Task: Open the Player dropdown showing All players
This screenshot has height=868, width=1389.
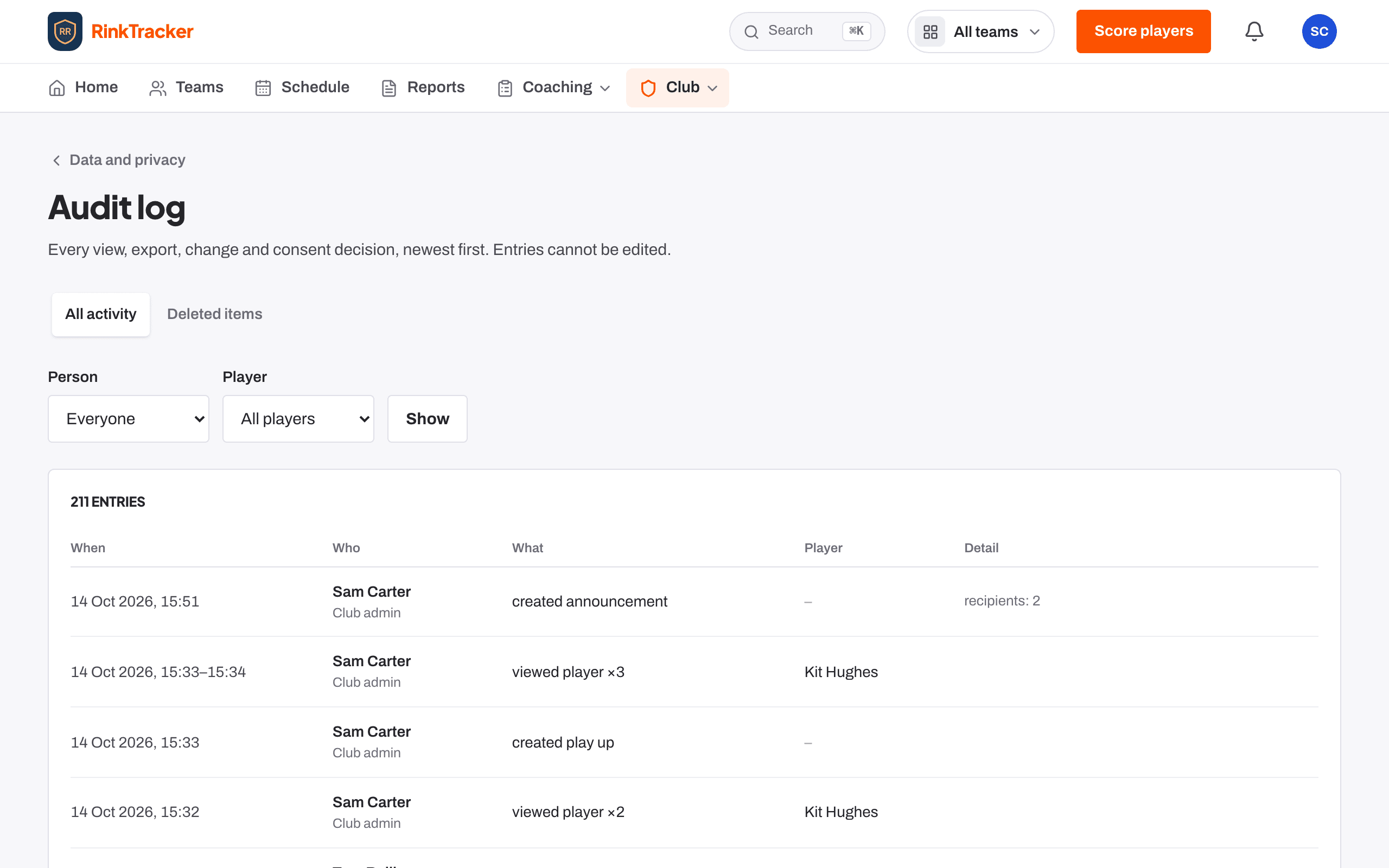Action: (x=298, y=418)
